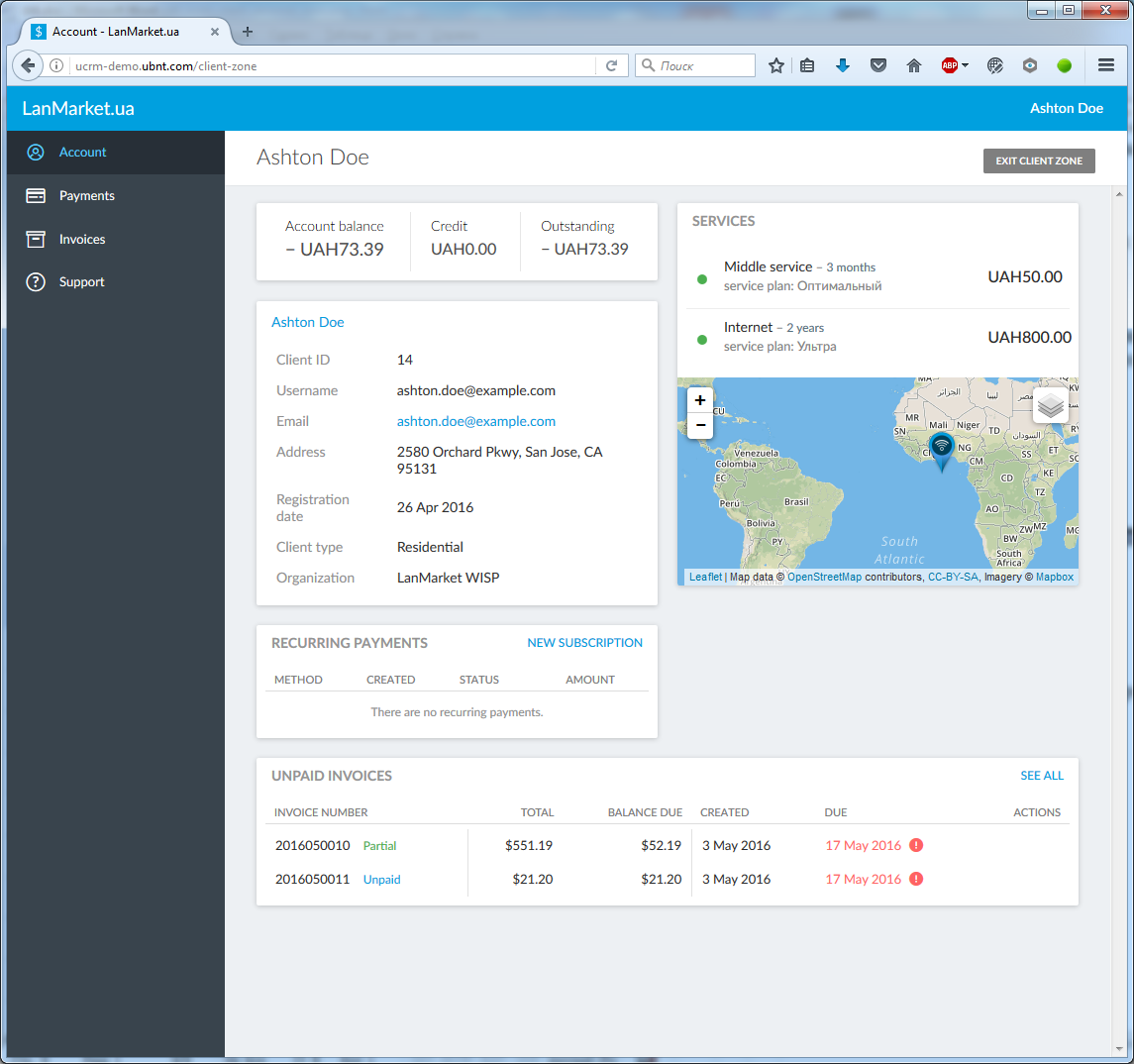This screenshot has width=1134, height=1064.
Task: Open email link ashton.doe@example.com
Action: point(475,421)
